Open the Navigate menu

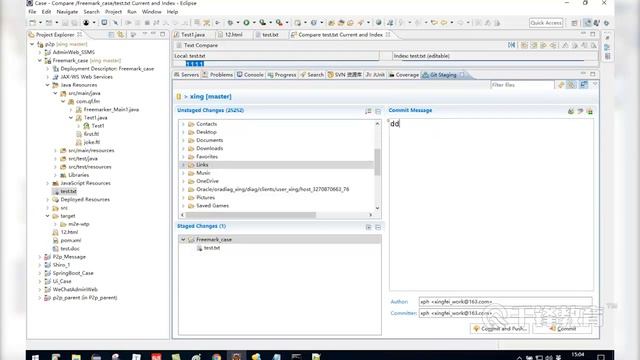point(67,12)
